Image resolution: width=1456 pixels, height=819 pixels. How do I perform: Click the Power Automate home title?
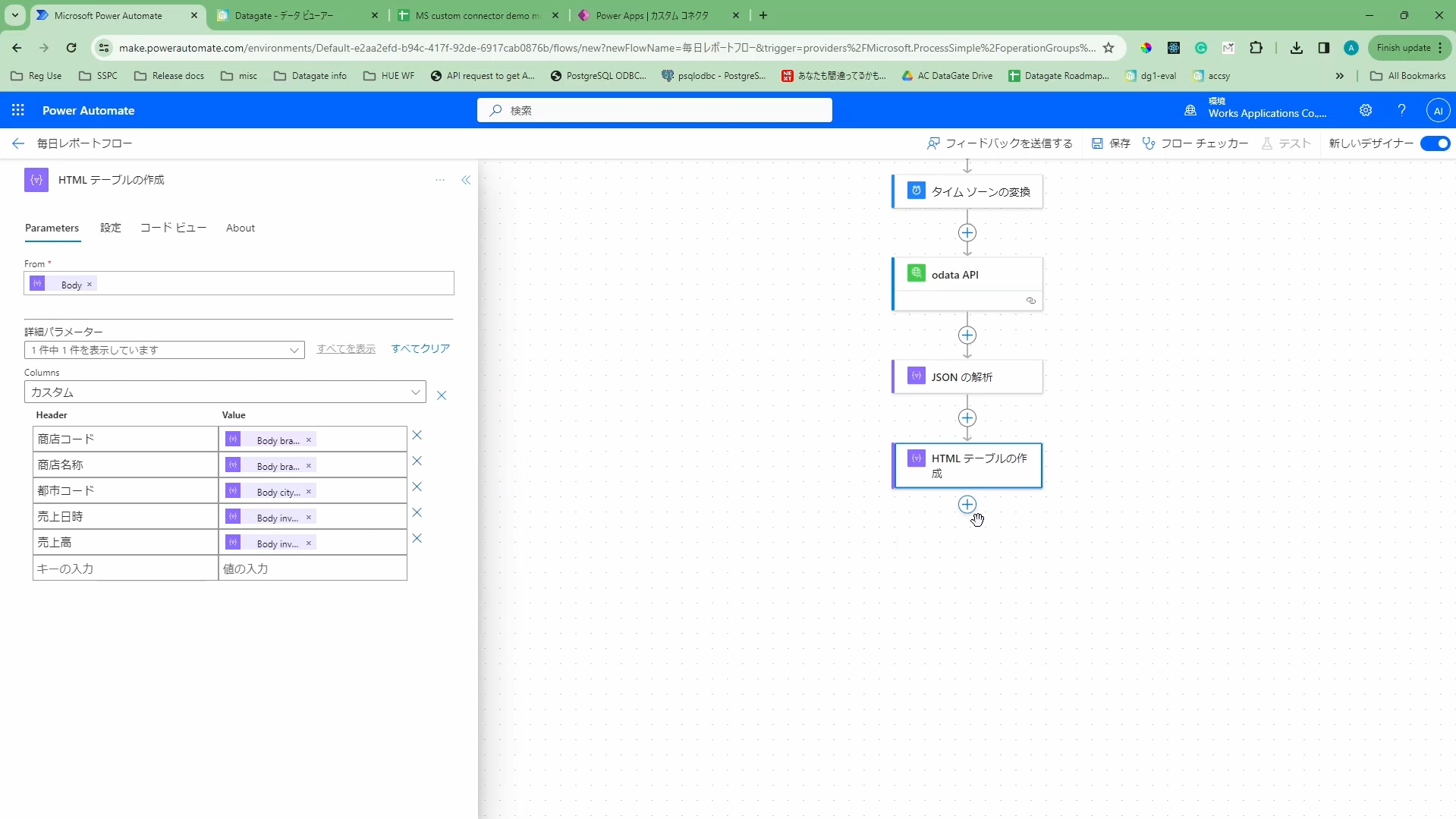click(x=88, y=111)
